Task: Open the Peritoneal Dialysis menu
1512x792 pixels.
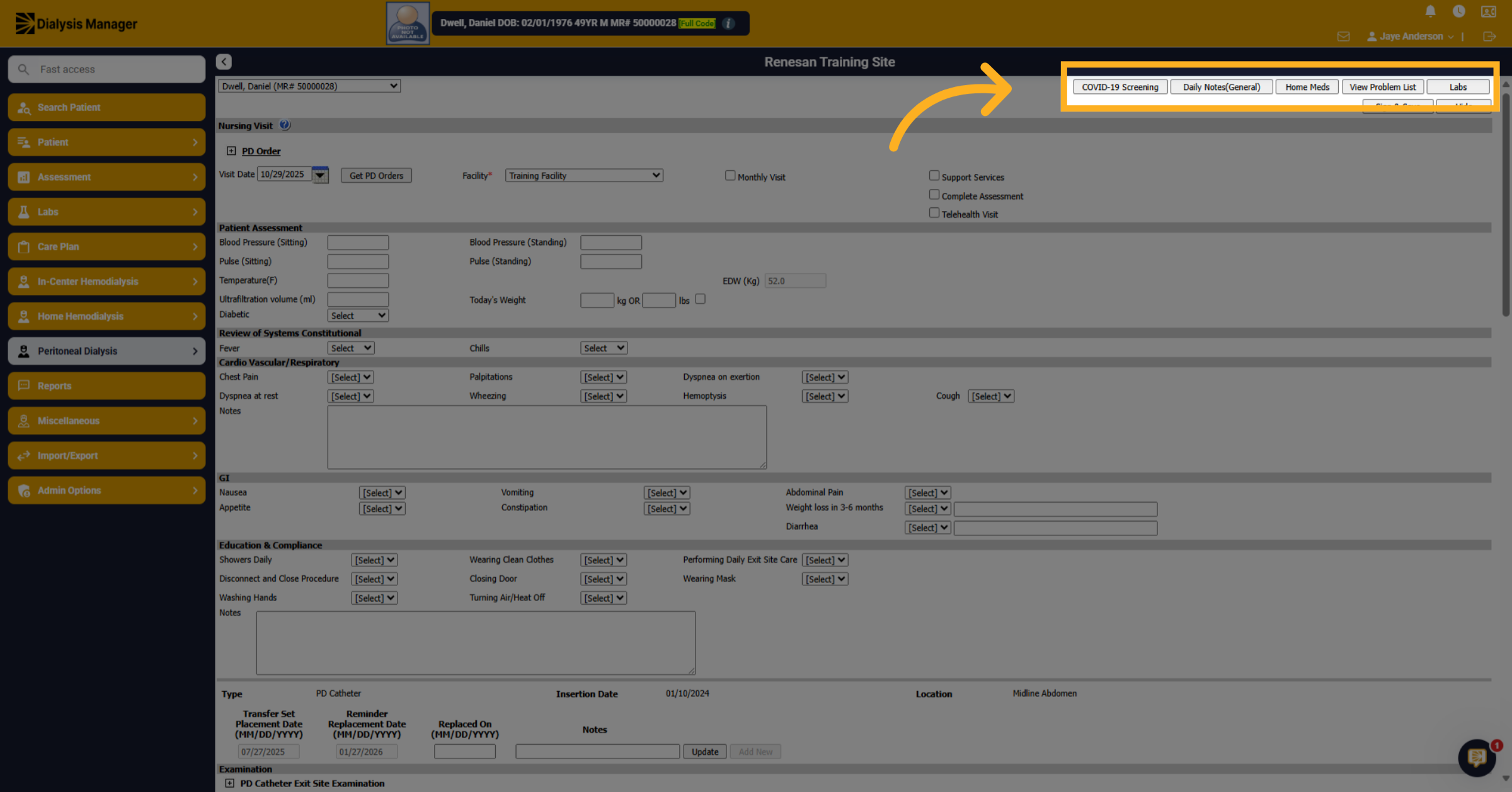Action: click(106, 351)
